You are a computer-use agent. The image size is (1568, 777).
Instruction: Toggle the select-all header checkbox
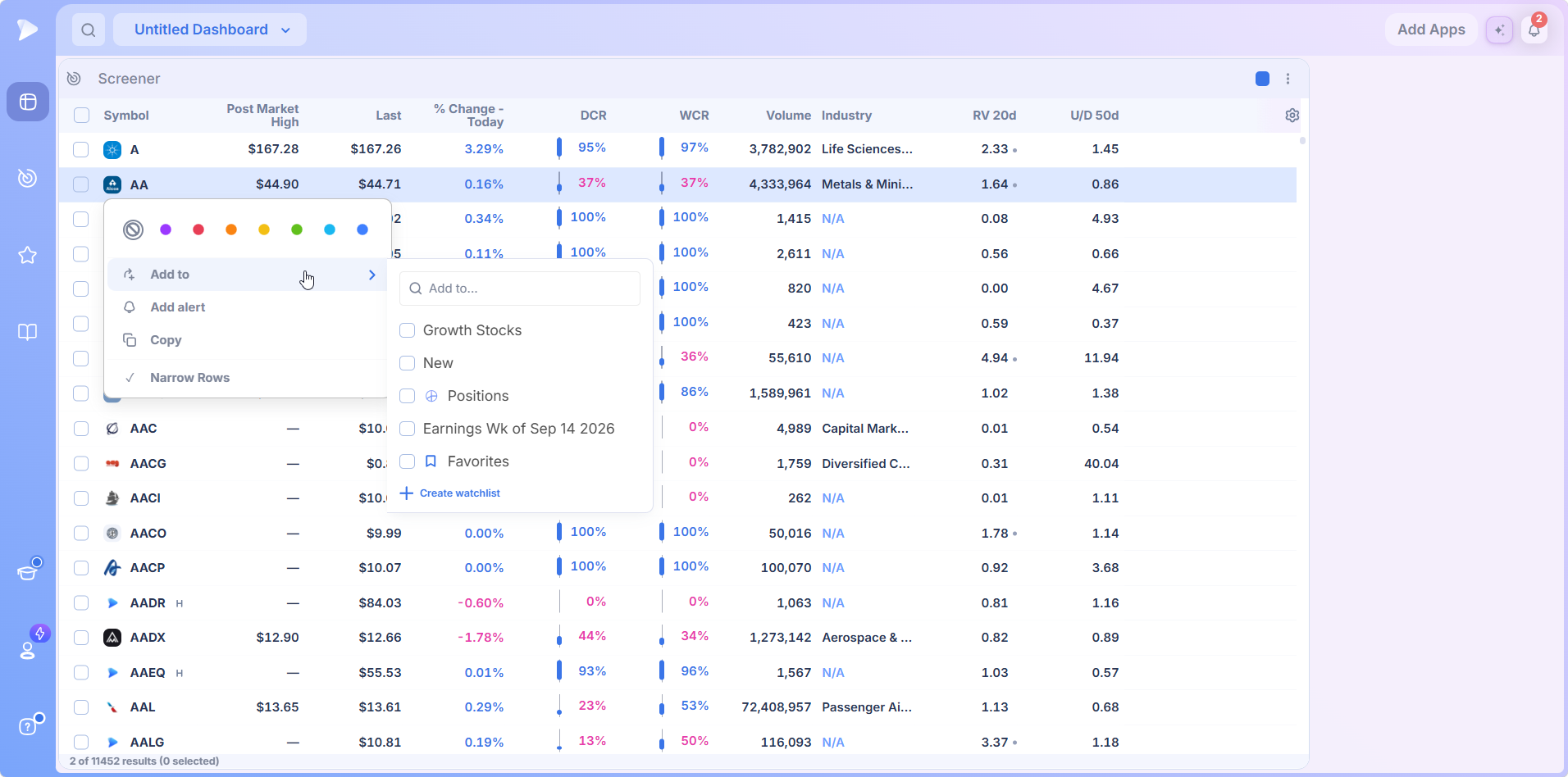81,116
